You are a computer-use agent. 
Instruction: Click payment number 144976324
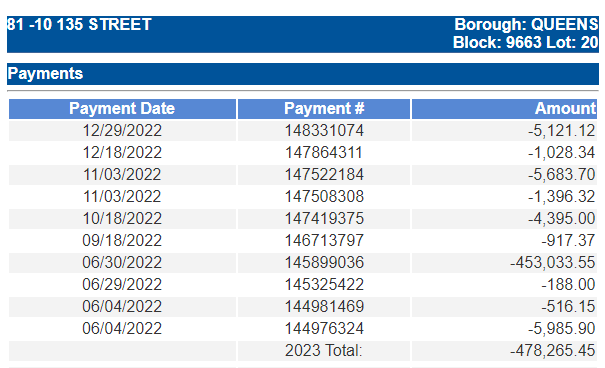click(324, 328)
